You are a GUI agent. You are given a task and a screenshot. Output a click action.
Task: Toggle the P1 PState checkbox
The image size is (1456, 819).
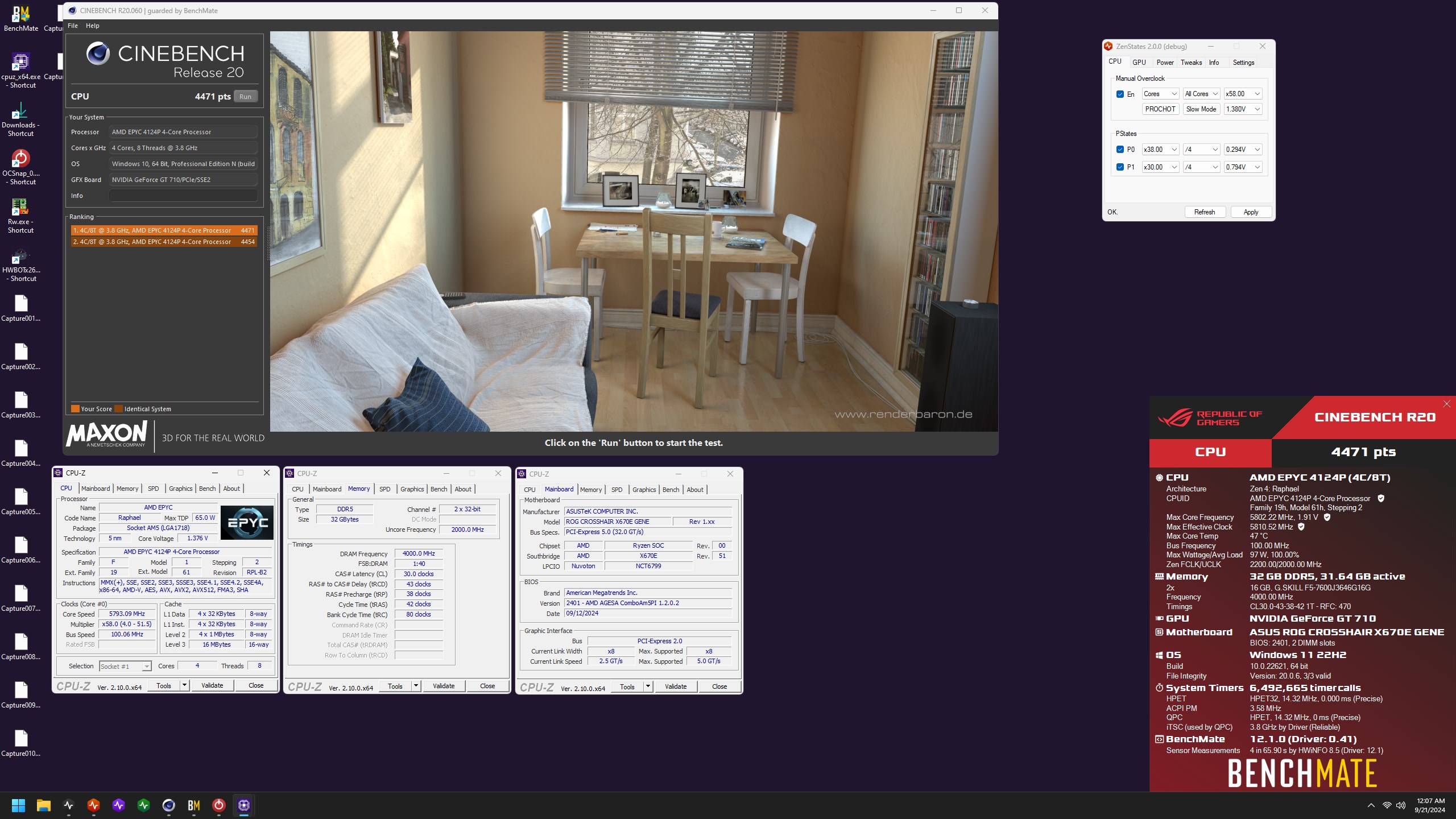(x=1120, y=167)
